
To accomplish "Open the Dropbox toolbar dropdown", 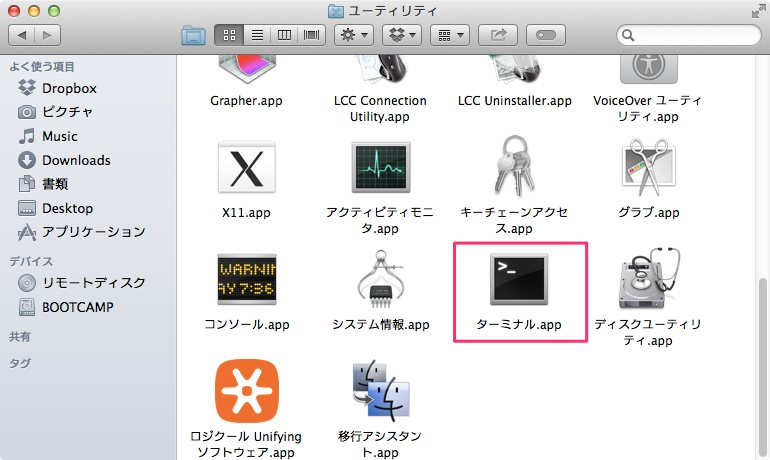I will (x=402, y=35).
